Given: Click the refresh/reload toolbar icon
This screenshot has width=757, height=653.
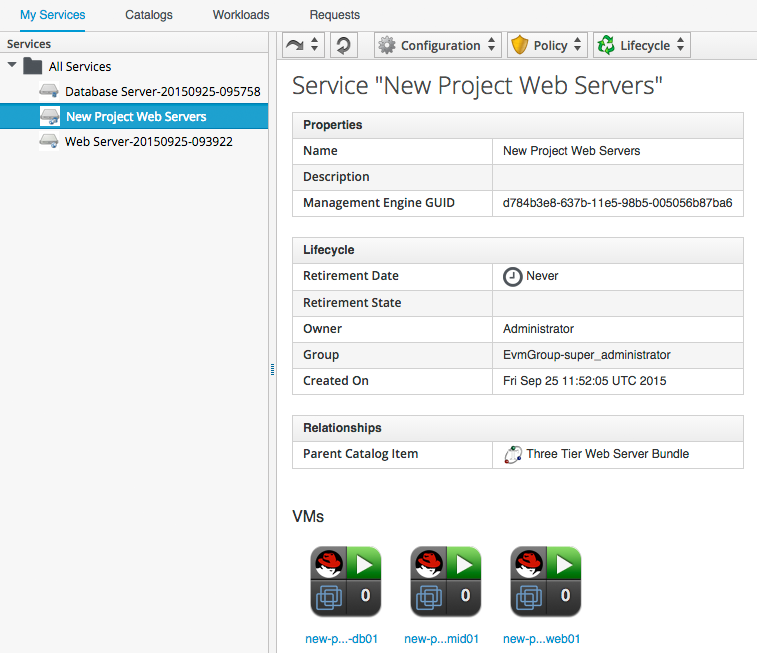Looking at the screenshot, I should pyautogui.click(x=343, y=45).
